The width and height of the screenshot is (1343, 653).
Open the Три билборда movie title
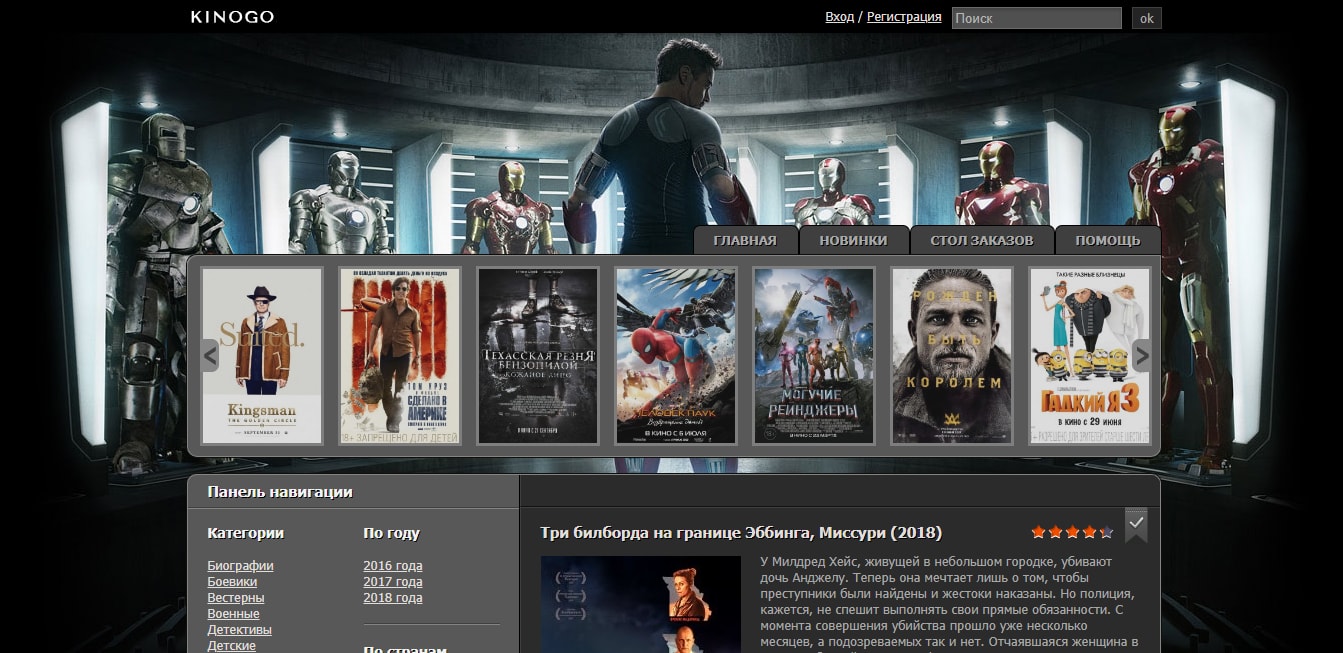coord(740,533)
